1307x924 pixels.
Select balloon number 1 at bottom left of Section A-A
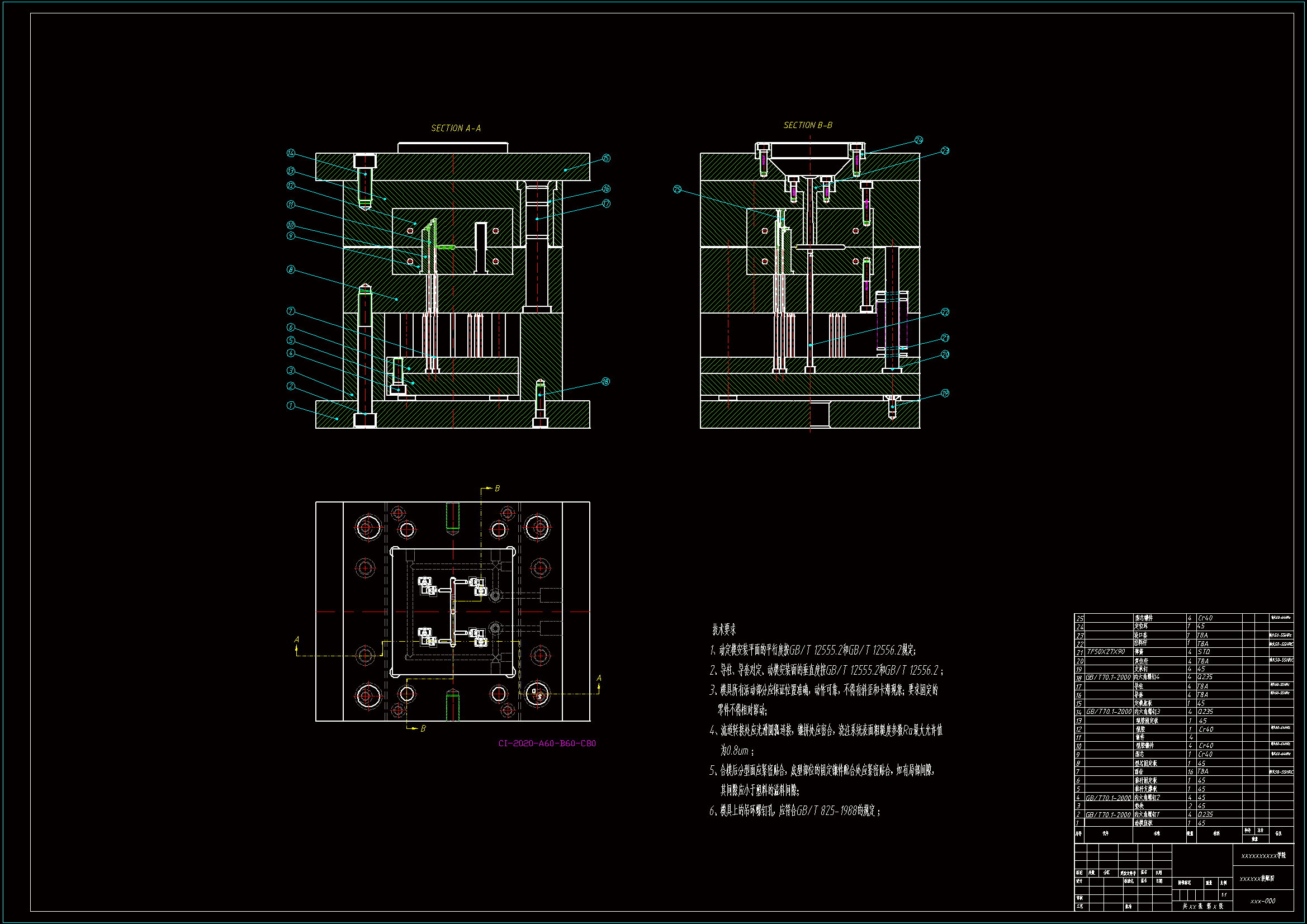point(291,406)
